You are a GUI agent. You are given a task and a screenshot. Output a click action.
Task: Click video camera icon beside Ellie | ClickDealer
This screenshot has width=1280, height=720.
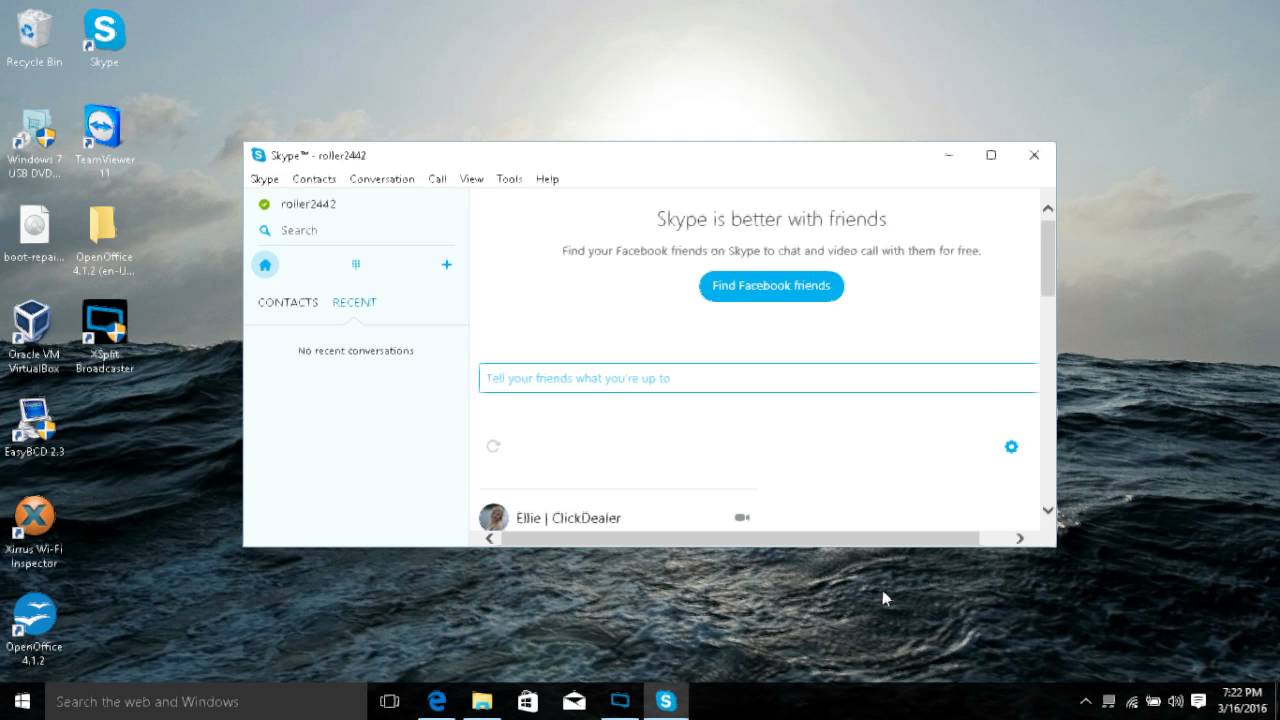[742, 518]
